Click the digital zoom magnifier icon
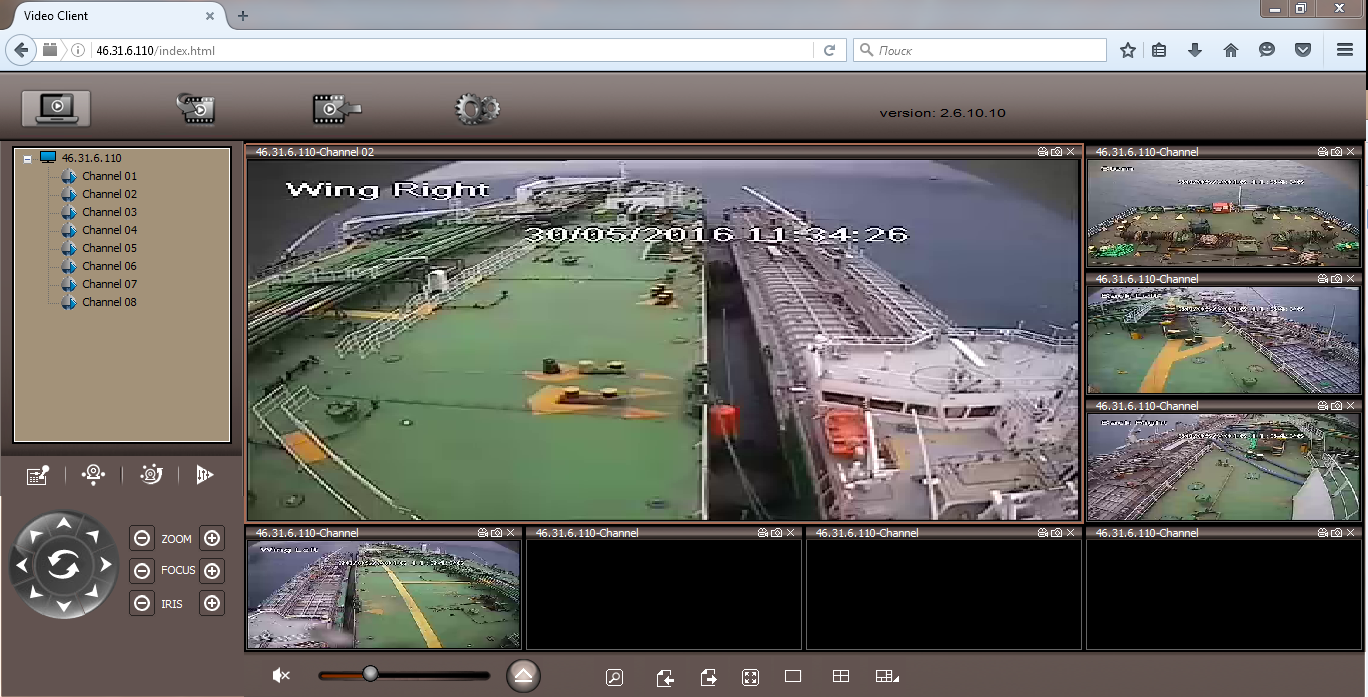Screen dimensions: 1368x697 click(x=614, y=677)
